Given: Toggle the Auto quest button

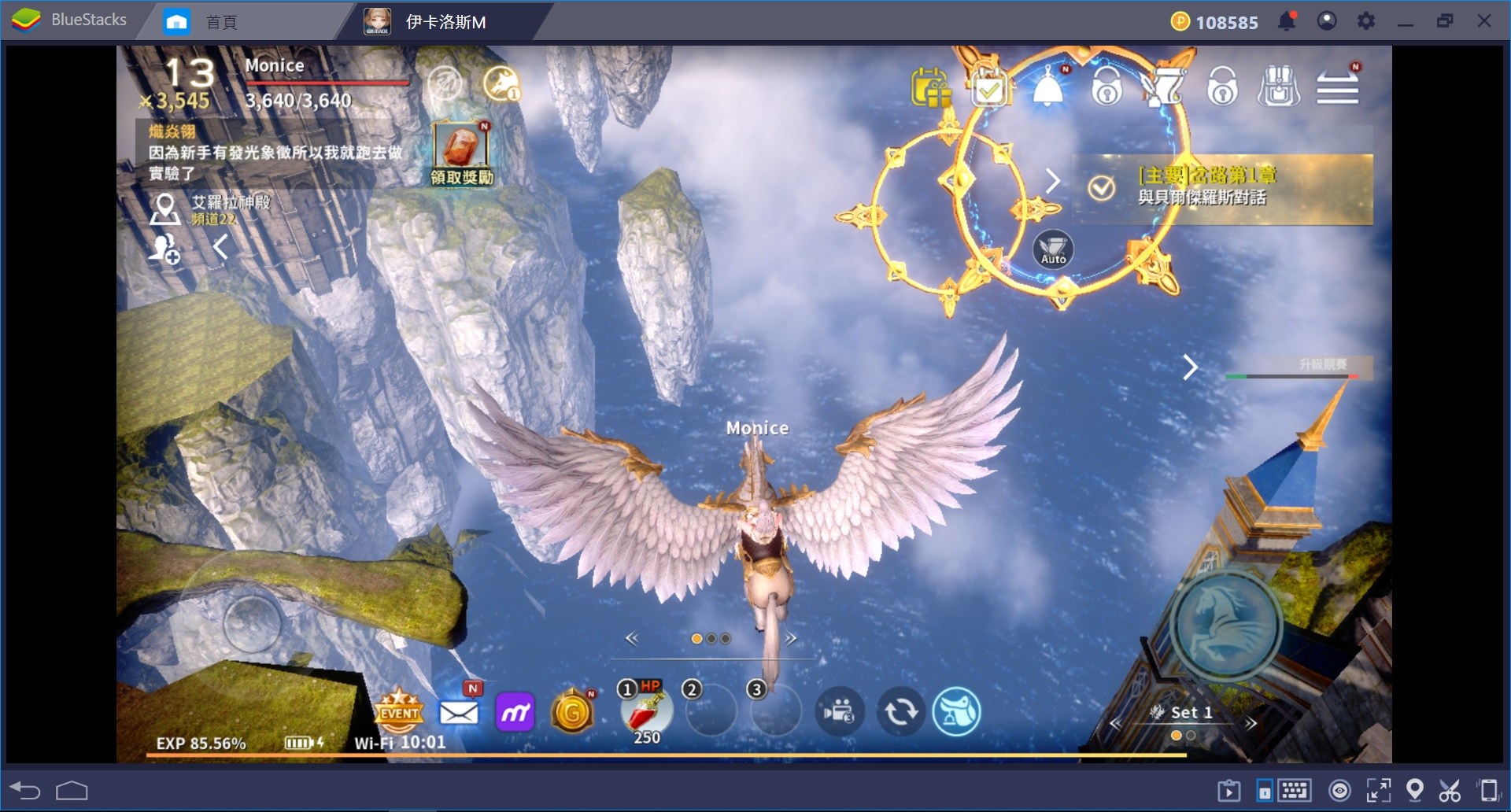Looking at the screenshot, I should (1053, 250).
